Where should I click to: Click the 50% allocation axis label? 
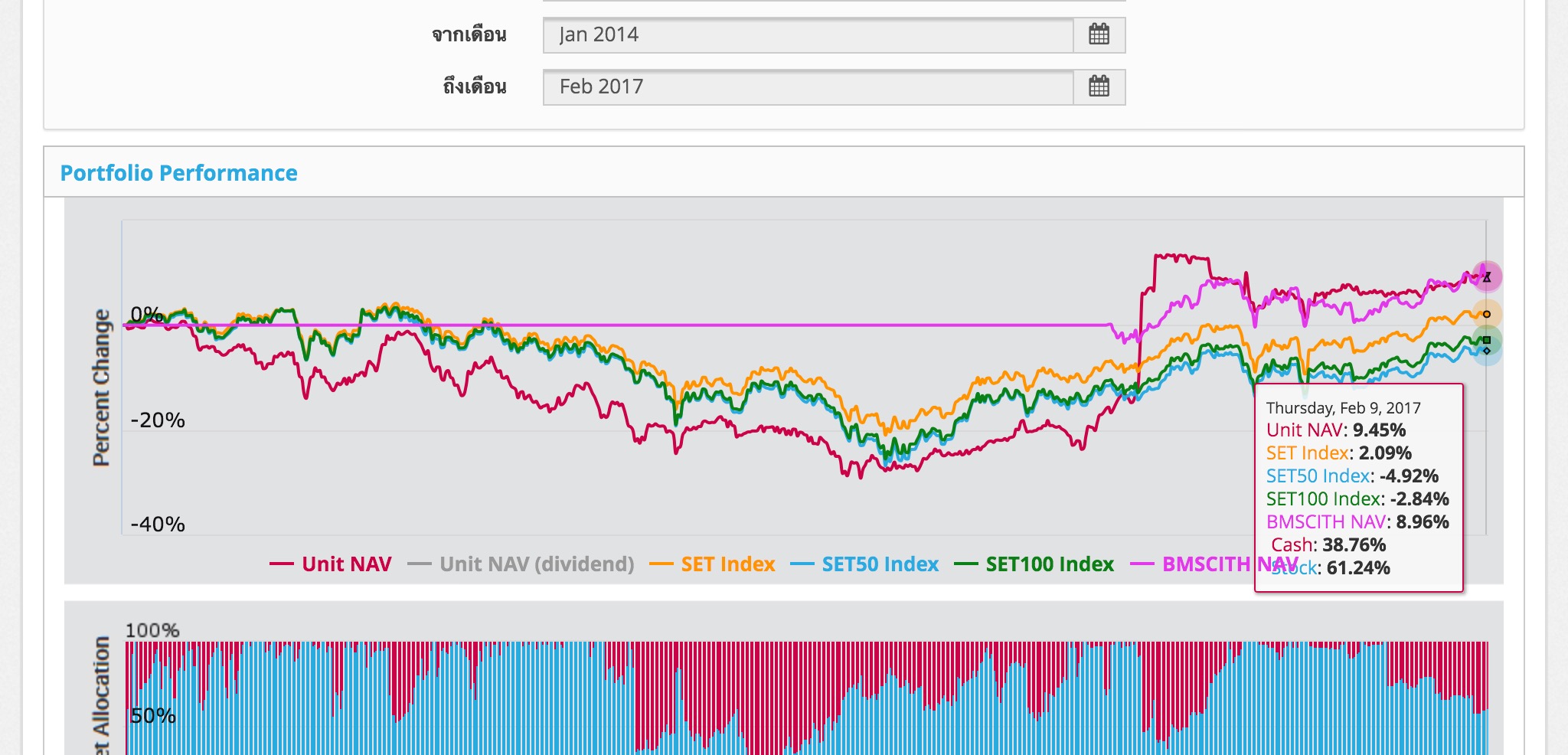[153, 716]
